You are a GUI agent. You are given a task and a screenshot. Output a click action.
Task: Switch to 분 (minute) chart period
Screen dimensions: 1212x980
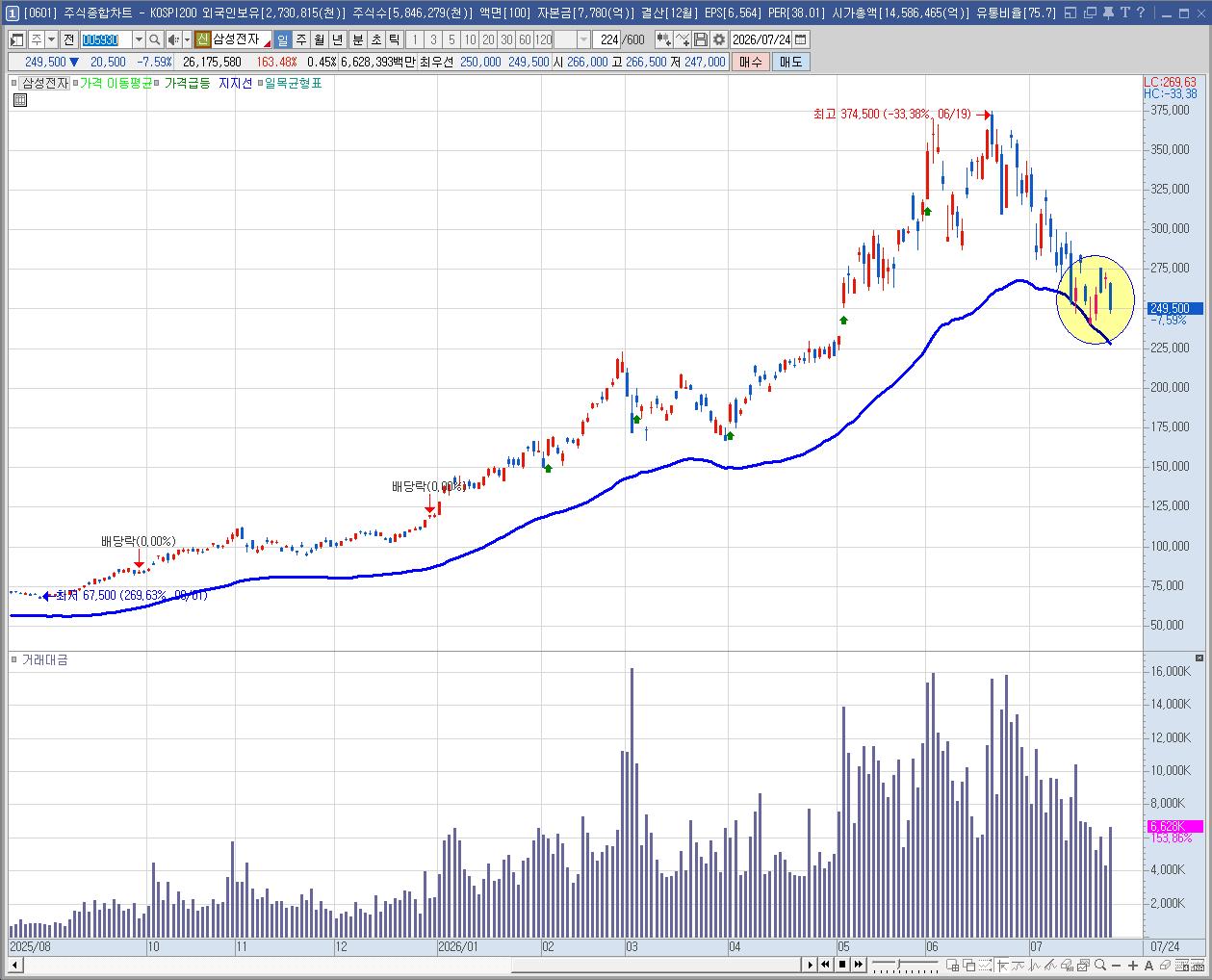tap(357, 39)
